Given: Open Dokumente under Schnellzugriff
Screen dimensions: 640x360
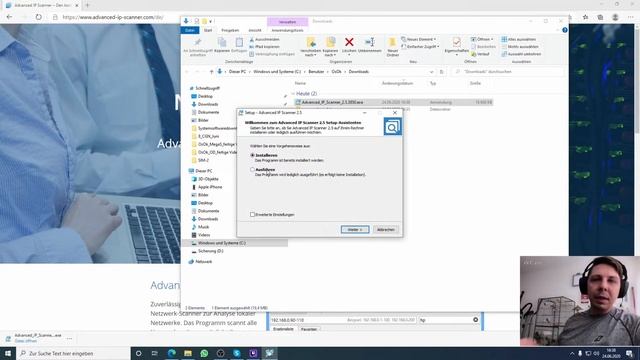Looking at the screenshot, I should pyautogui.click(x=208, y=112).
